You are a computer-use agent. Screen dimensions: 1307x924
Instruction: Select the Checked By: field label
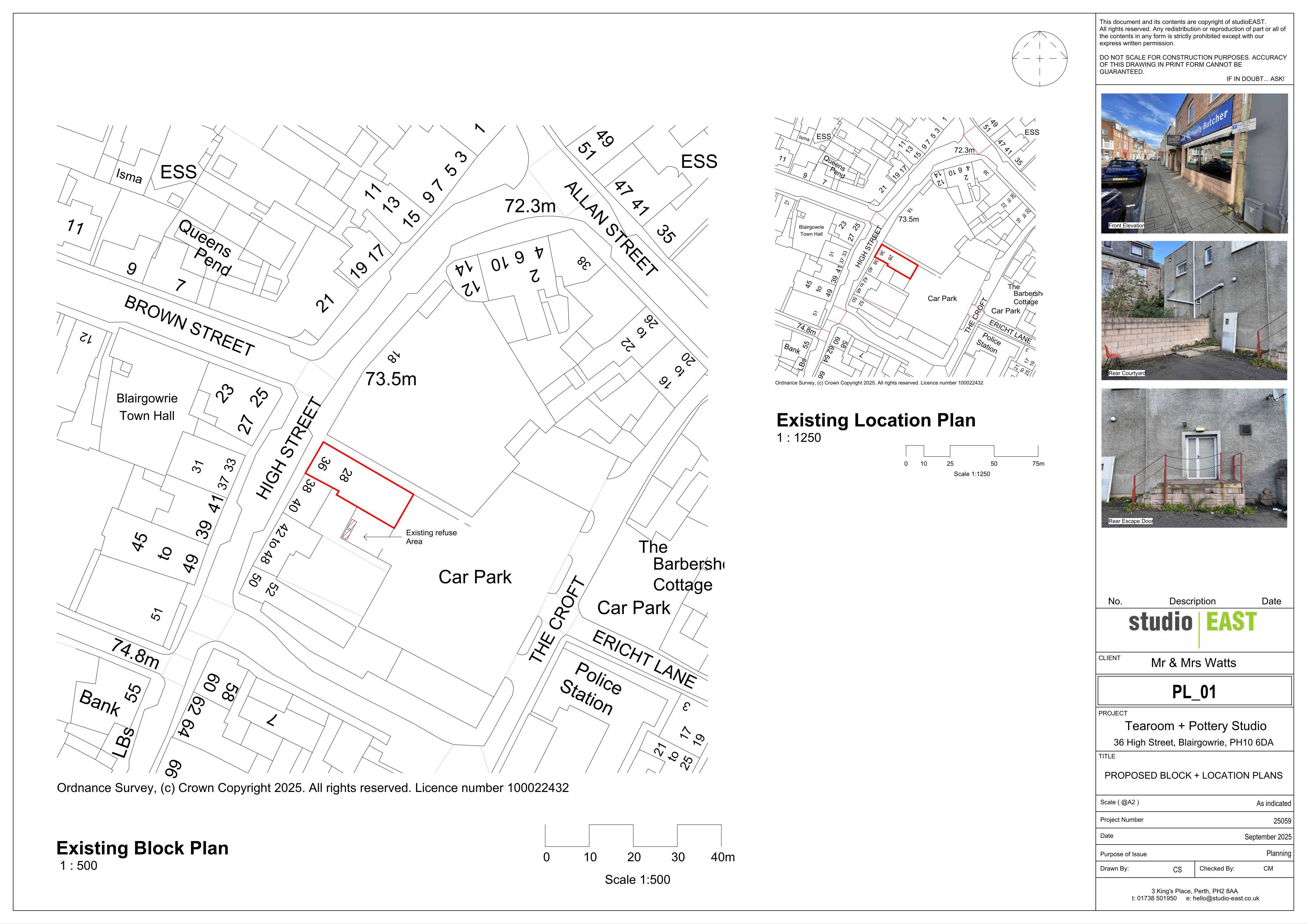coord(1217,869)
